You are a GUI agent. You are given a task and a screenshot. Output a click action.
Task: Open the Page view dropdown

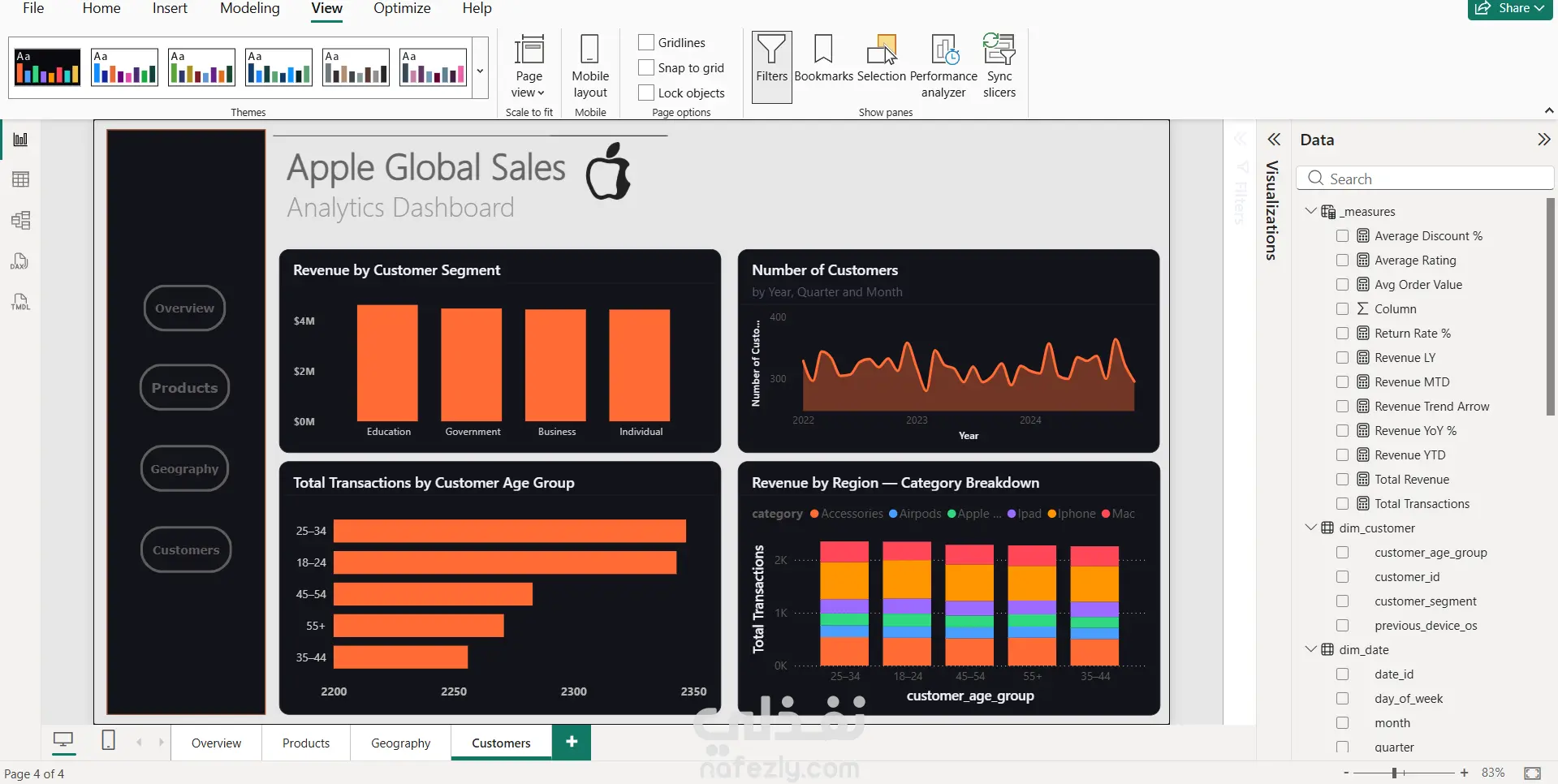(529, 67)
